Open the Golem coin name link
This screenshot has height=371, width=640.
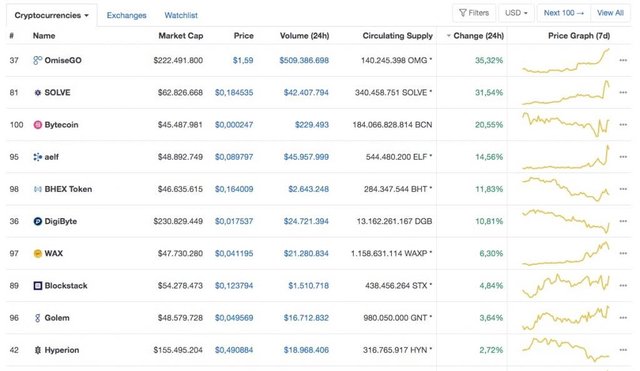pos(57,318)
